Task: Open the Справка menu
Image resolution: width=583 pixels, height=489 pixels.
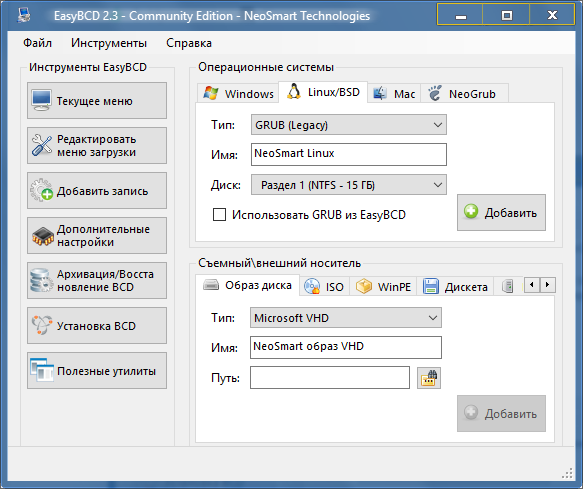Action: pos(189,43)
